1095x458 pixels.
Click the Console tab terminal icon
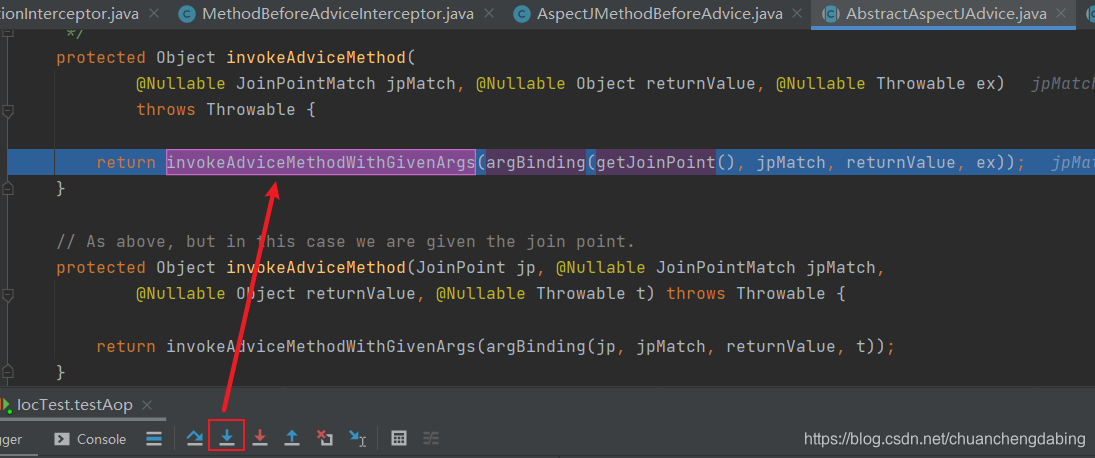(x=61, y=439)
